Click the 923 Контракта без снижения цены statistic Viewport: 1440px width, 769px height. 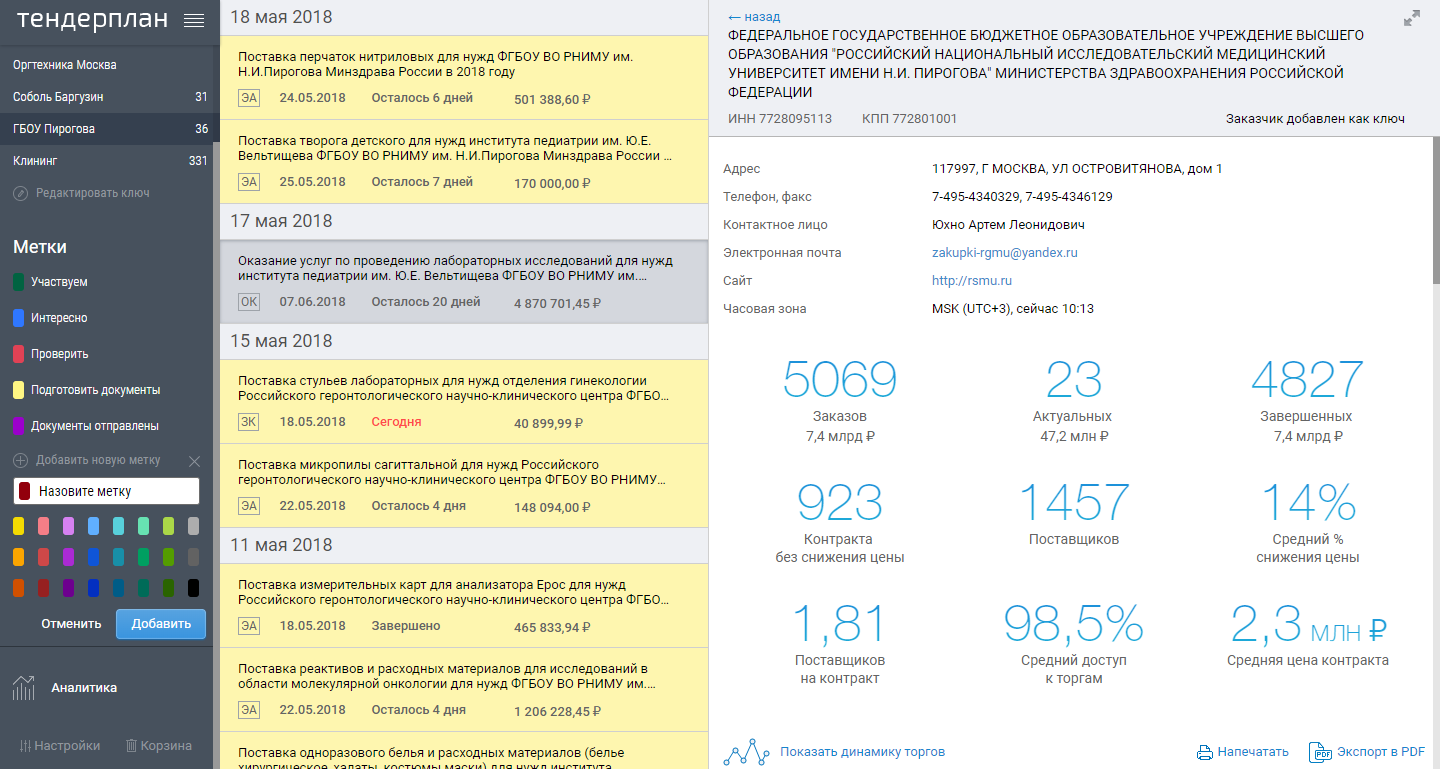(840, 522)
